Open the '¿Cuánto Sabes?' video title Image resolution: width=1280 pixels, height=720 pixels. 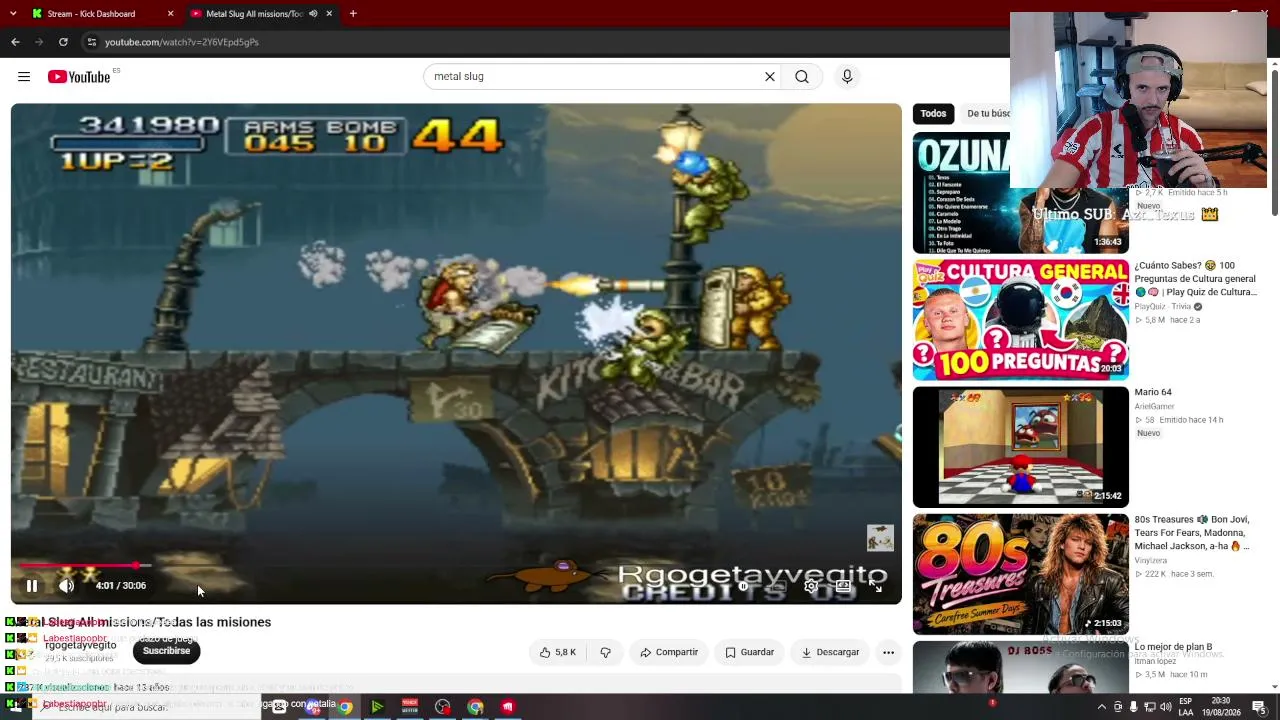[1195, 279]
